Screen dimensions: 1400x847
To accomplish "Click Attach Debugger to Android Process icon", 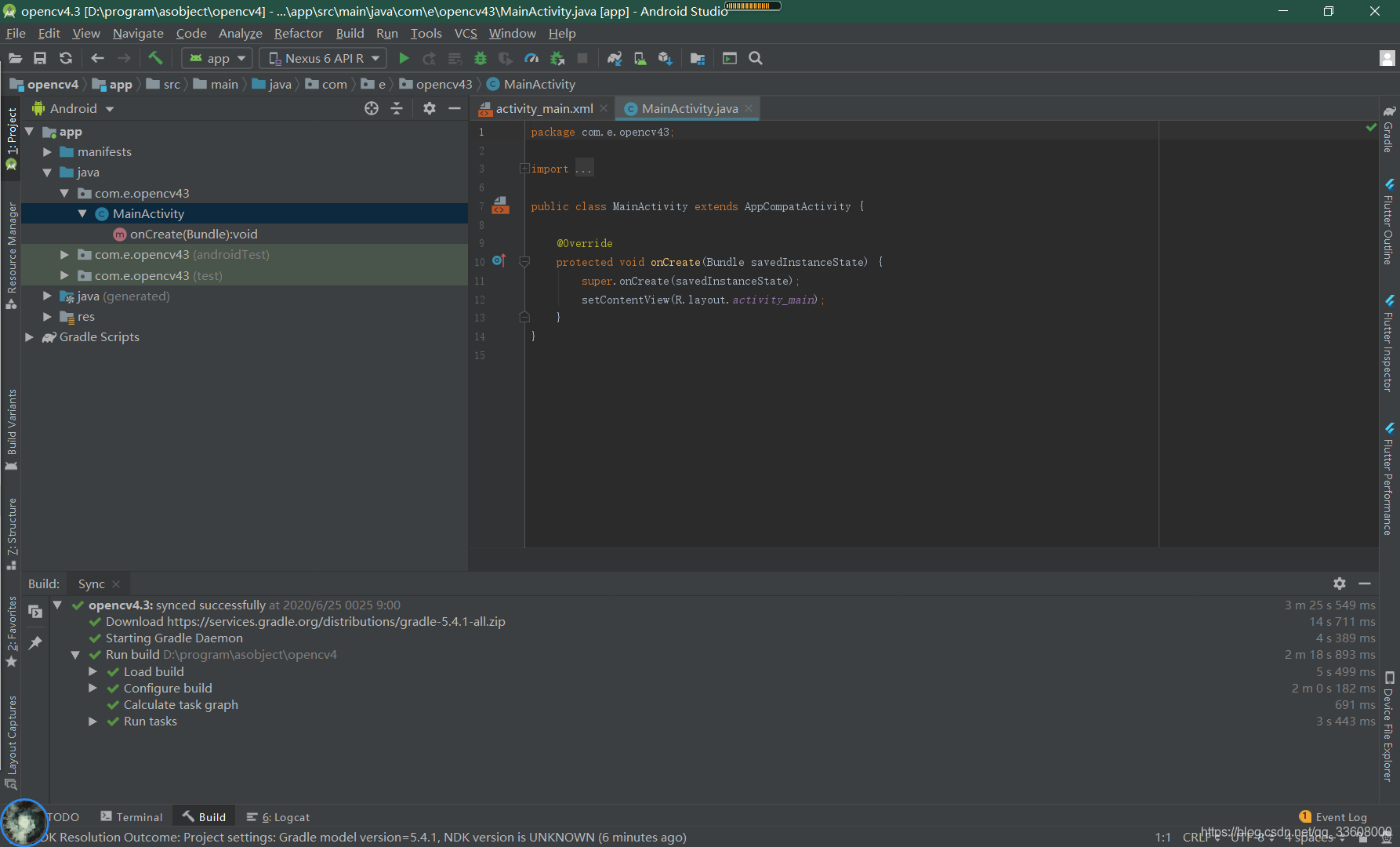I will 557,58.
